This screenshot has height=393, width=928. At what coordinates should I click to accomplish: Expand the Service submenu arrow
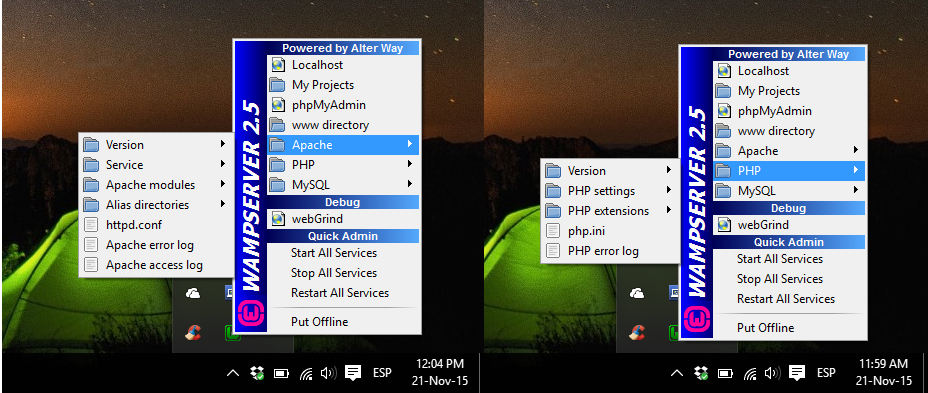[223, 165]
